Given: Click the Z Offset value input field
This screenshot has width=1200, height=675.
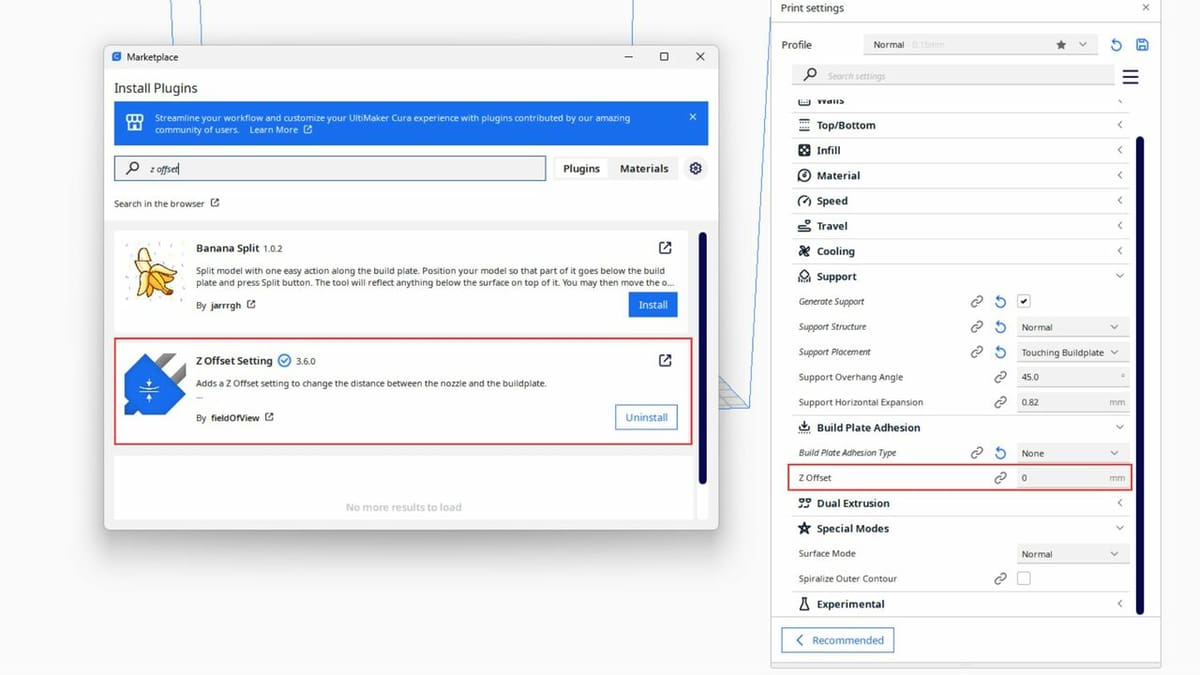Looking at the screenshot, I should [x=1060, y=478].
